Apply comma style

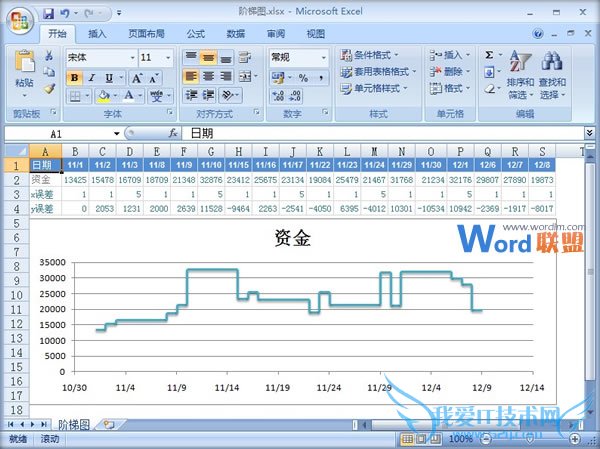tap(321, 78)
